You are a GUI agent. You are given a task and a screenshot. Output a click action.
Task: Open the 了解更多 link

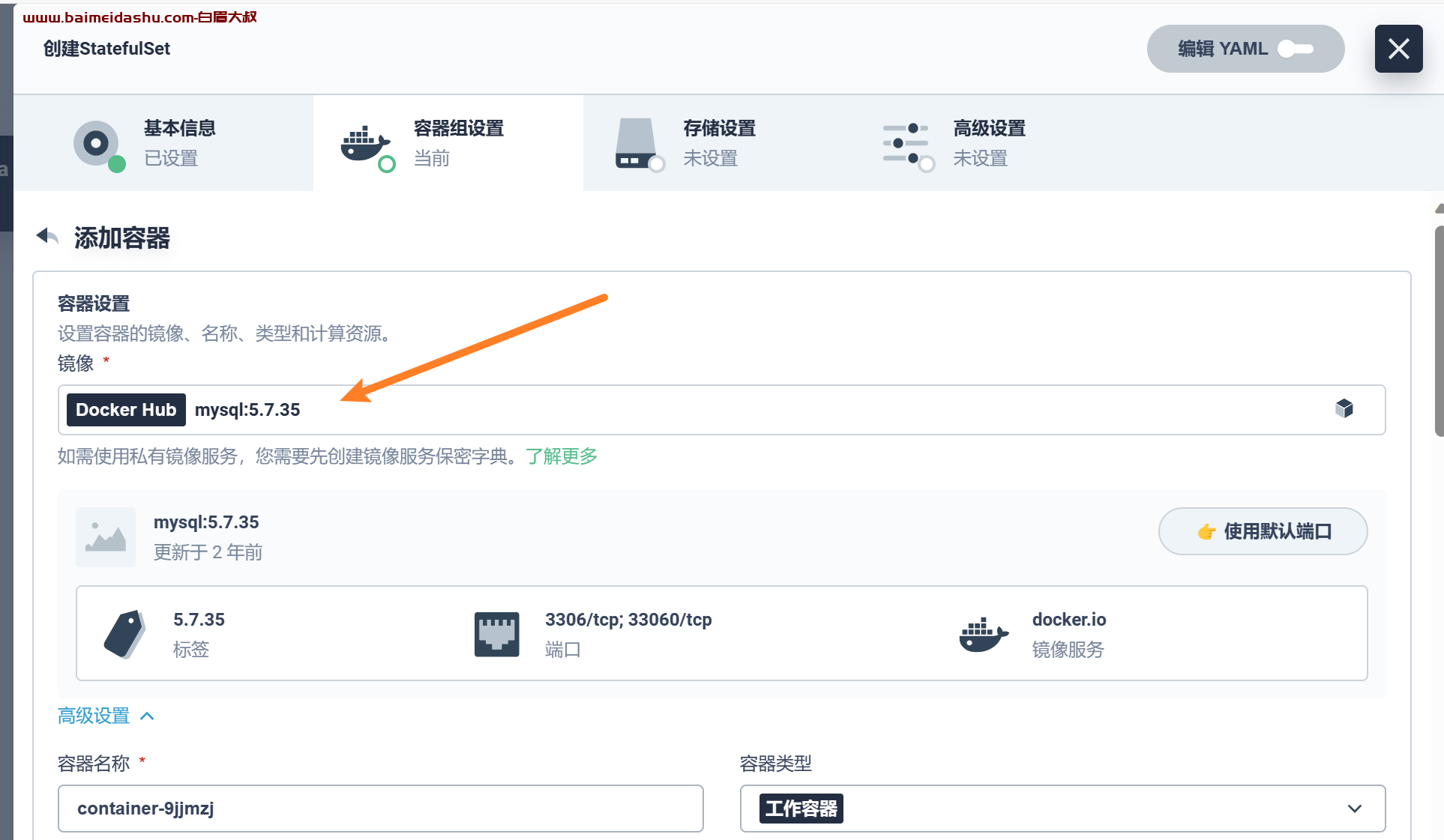click(562, 456)
